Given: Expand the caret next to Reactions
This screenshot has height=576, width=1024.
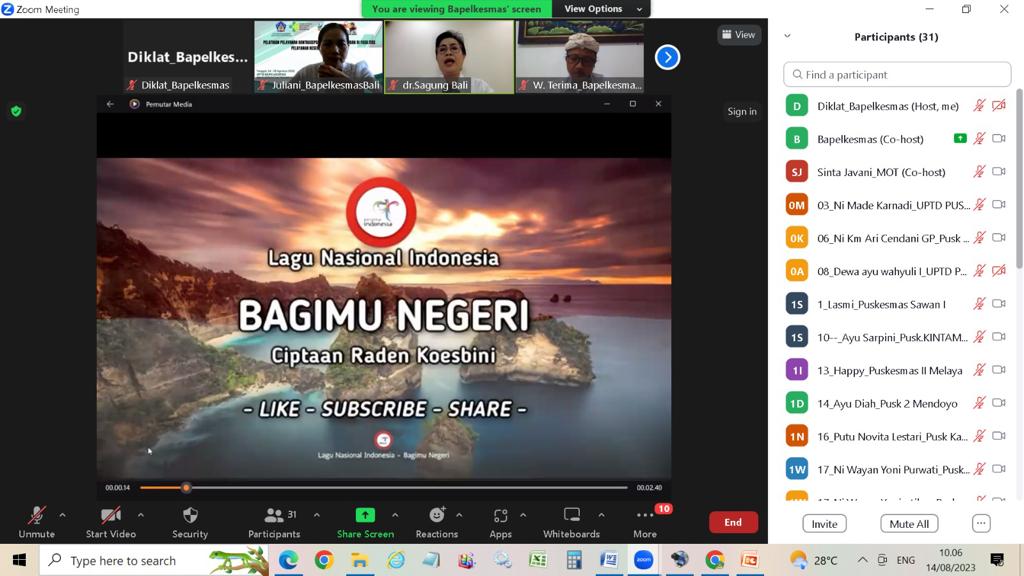Looking at the screenshot, I should (x=459, y=515).
